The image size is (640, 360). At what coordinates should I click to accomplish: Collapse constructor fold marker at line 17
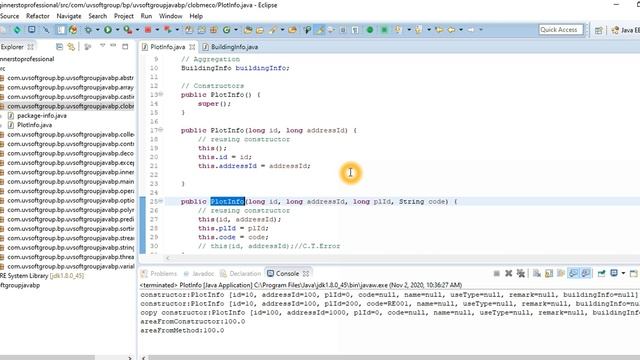(x=161, y=130)
